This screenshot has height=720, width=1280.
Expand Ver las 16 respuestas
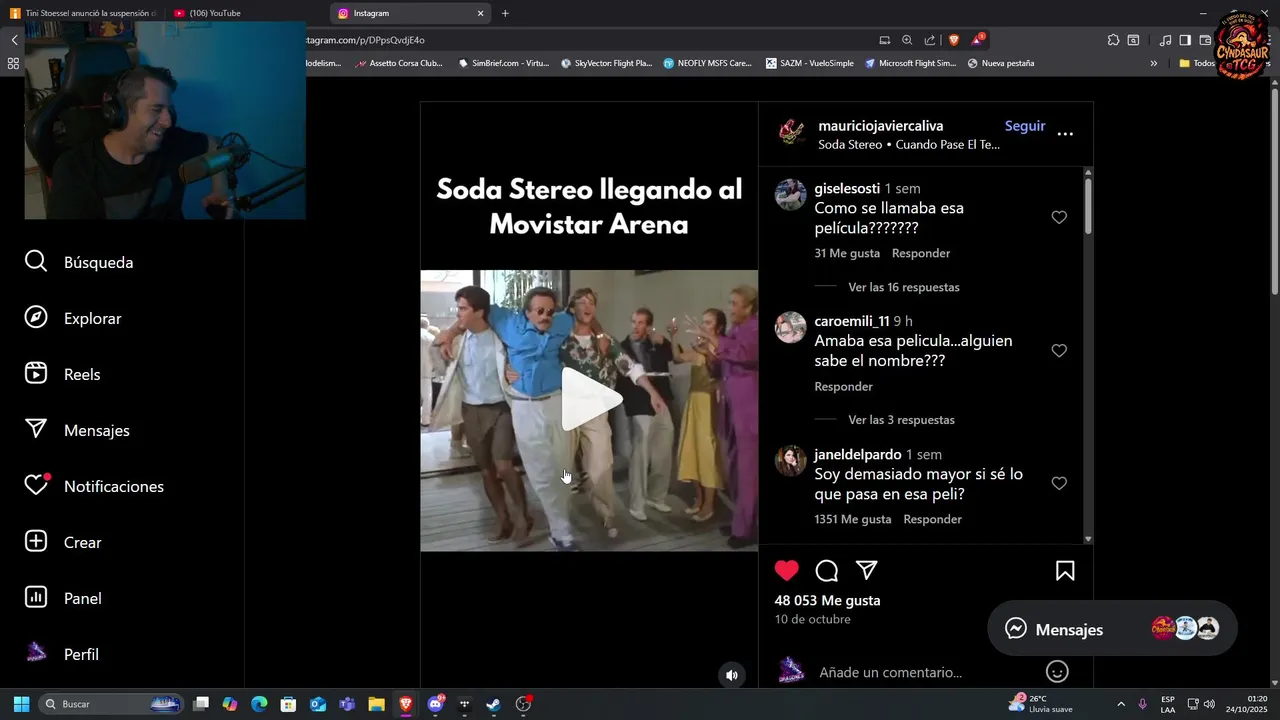point(904,287)
